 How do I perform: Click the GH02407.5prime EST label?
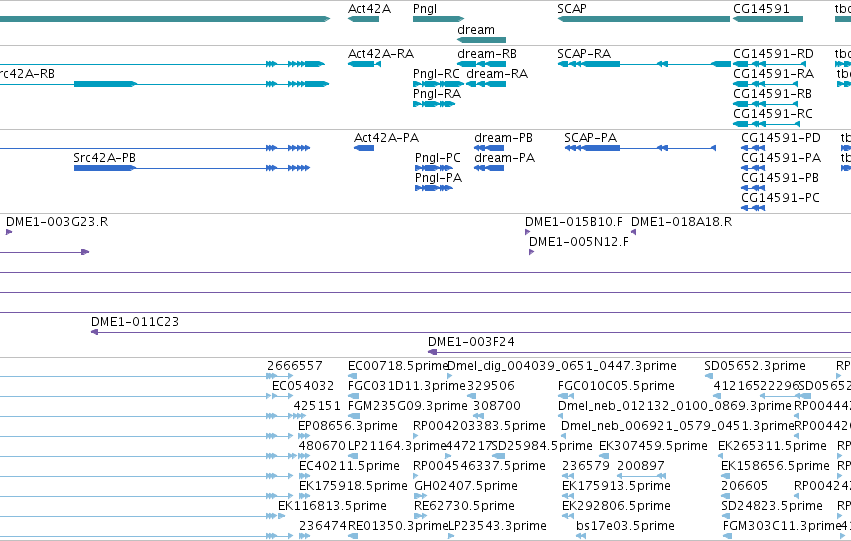click(466, 486)
